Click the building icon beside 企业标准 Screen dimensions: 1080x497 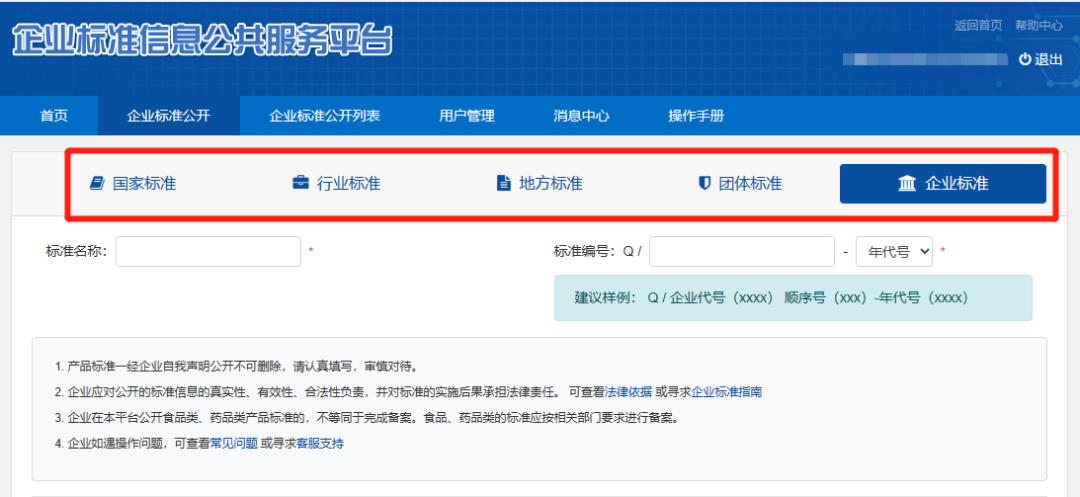point(907,184)
